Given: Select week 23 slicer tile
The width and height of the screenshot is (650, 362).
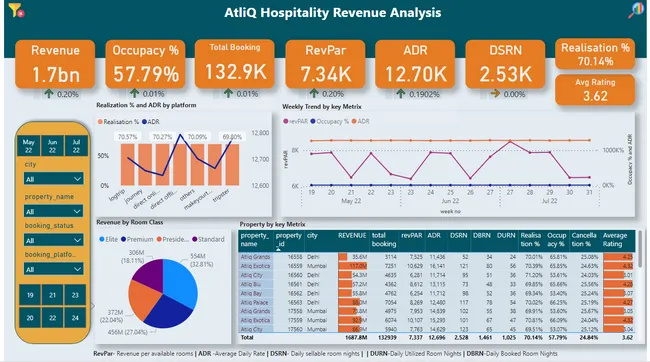Looking at the screenshot, I should pyautogui.click(x=75, y=295).
